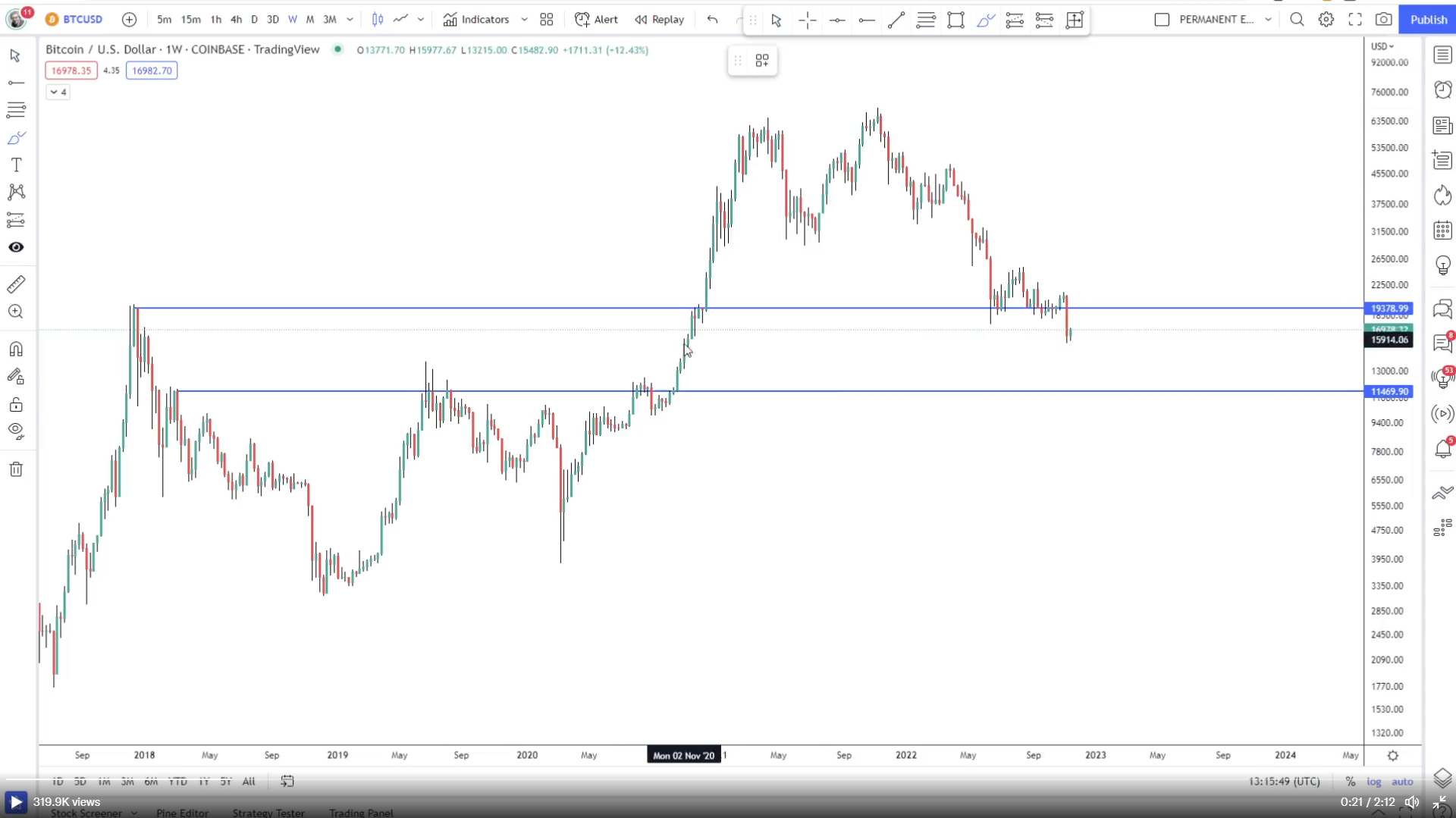Viewport: 1456px width, 818px height.
Task: Open the candlestick chart type selector
Action: 378,20
